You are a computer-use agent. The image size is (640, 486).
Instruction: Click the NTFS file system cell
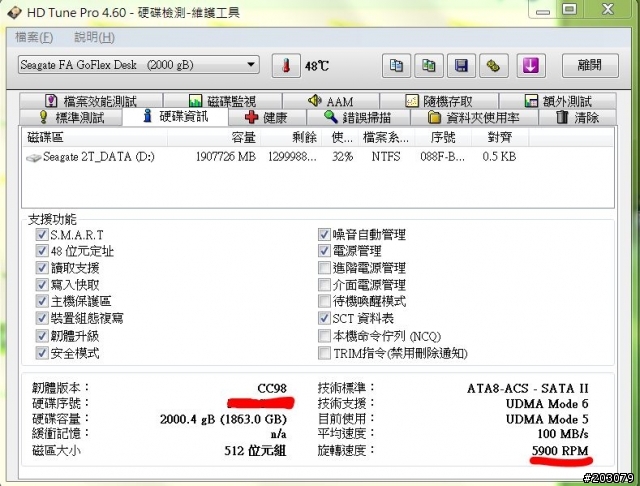[x=386, y=157]
